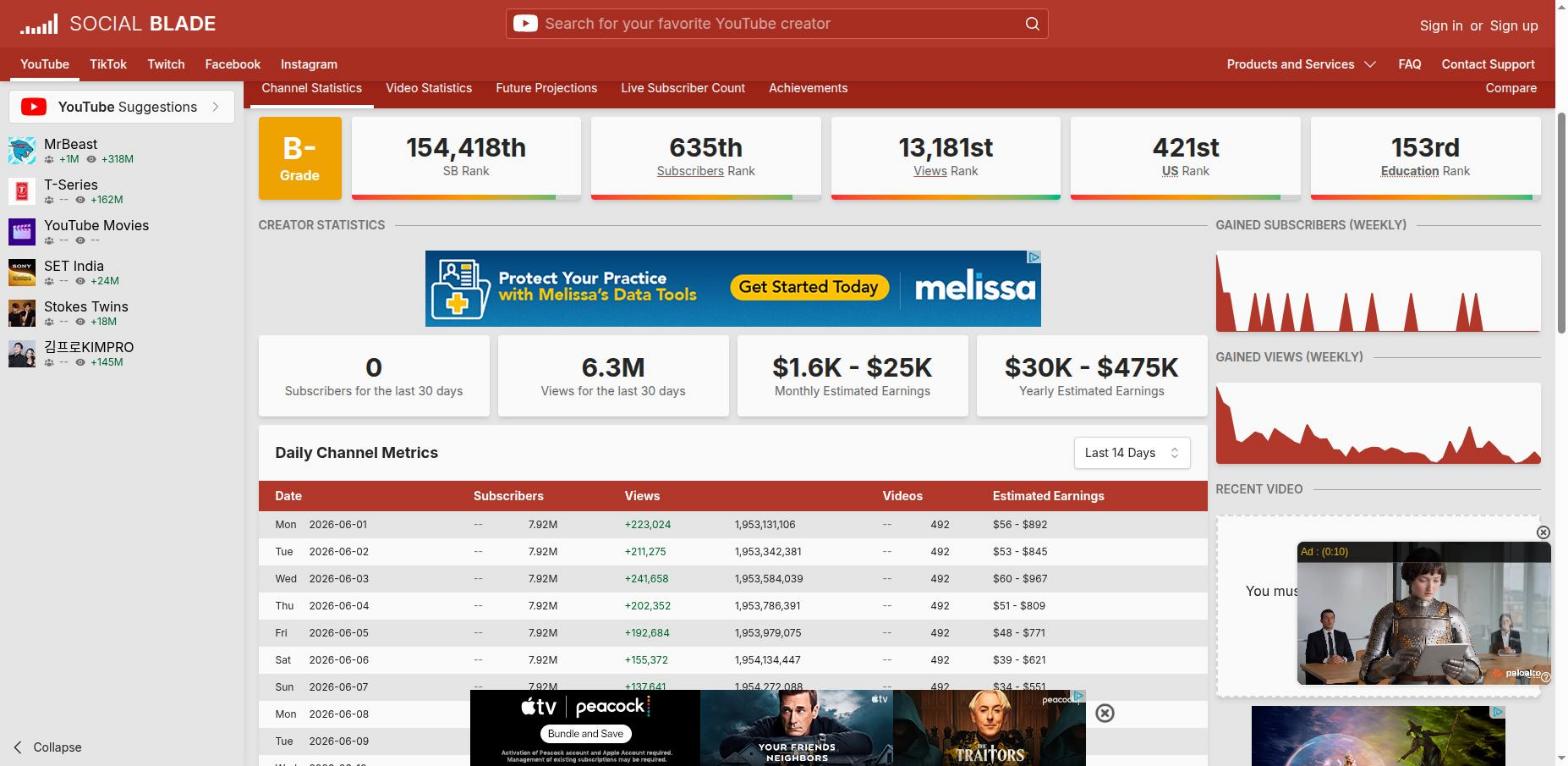Open the Live Subscriber Count tab

[683, 88]
